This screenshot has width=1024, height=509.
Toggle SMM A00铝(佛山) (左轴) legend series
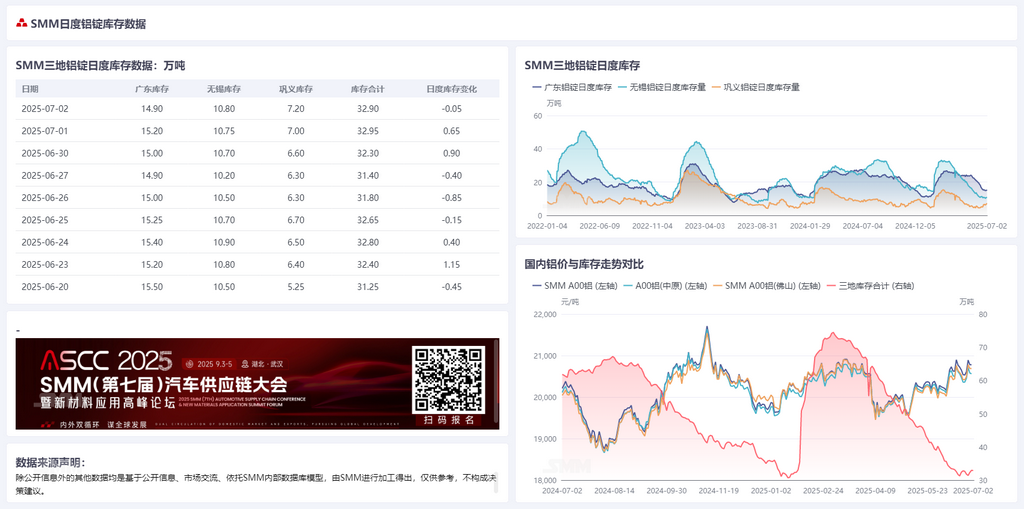[x=769, y=286]
